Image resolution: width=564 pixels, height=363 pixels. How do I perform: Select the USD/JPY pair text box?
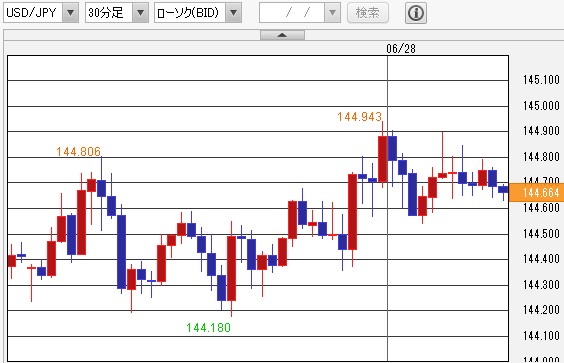33,13
